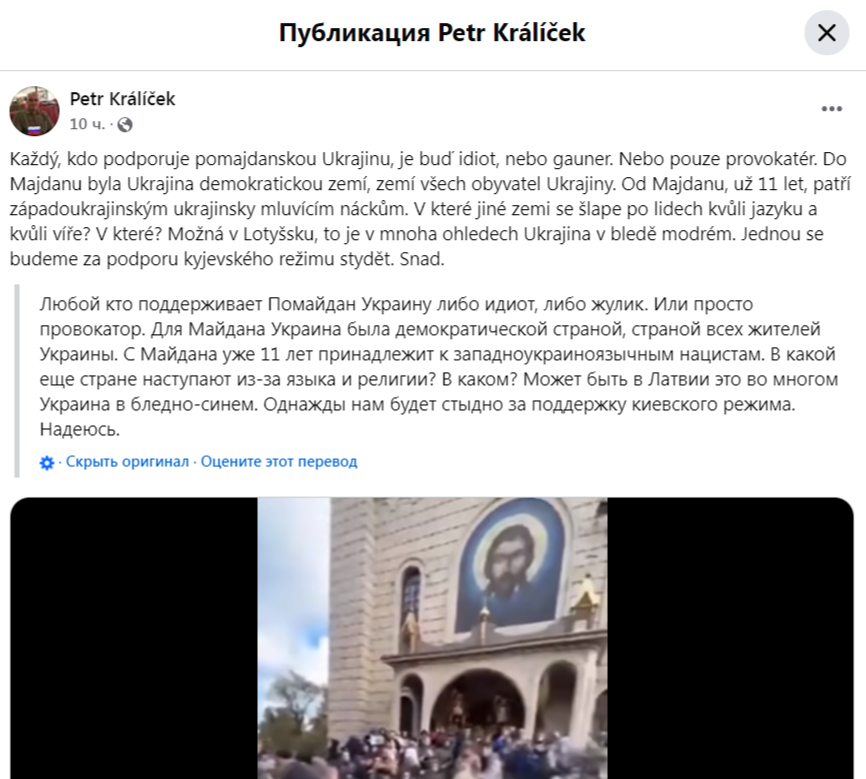Play the church crowd video
This screenshot has height=779, width=866.
432,638
